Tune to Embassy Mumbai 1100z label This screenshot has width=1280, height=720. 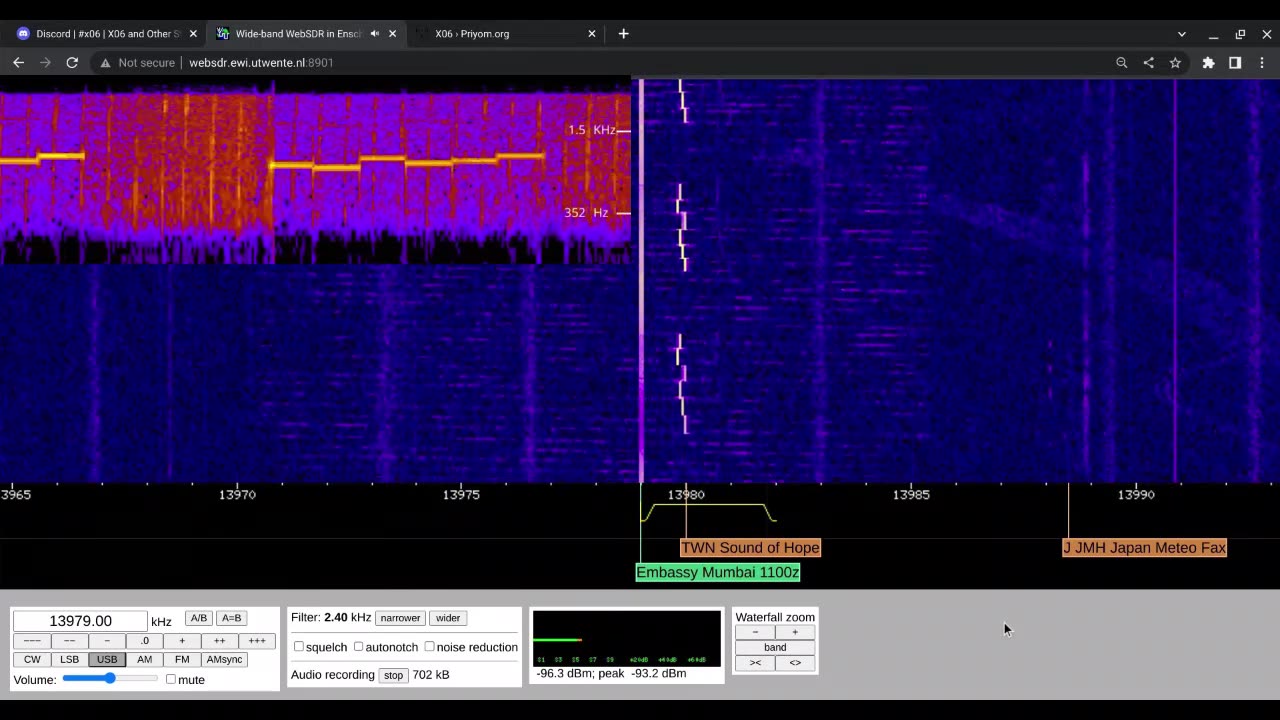click(718, 572)
